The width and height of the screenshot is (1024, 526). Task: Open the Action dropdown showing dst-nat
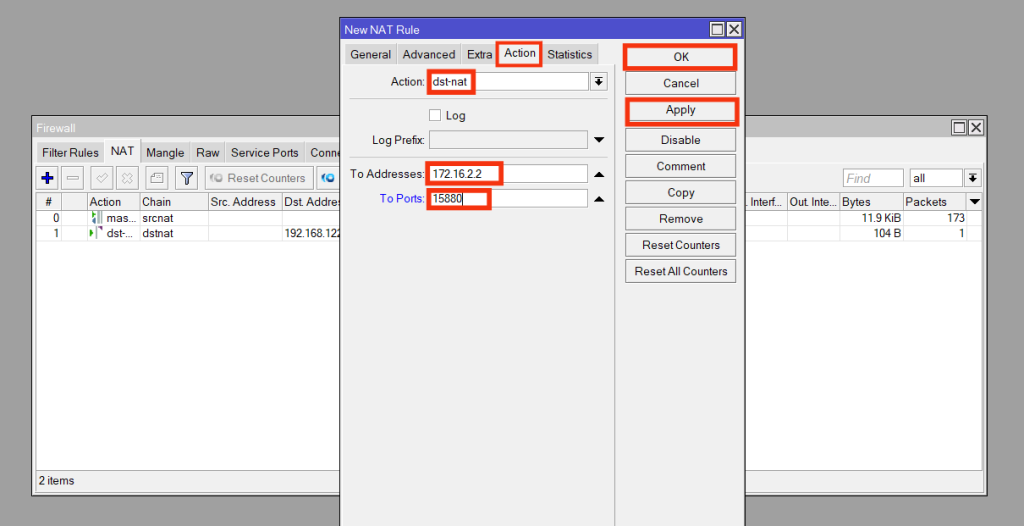[599, 82]
